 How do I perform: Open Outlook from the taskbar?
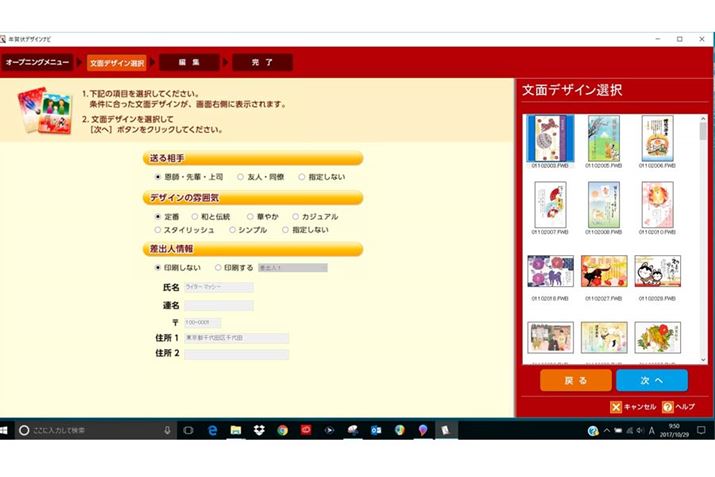point(376,430)
